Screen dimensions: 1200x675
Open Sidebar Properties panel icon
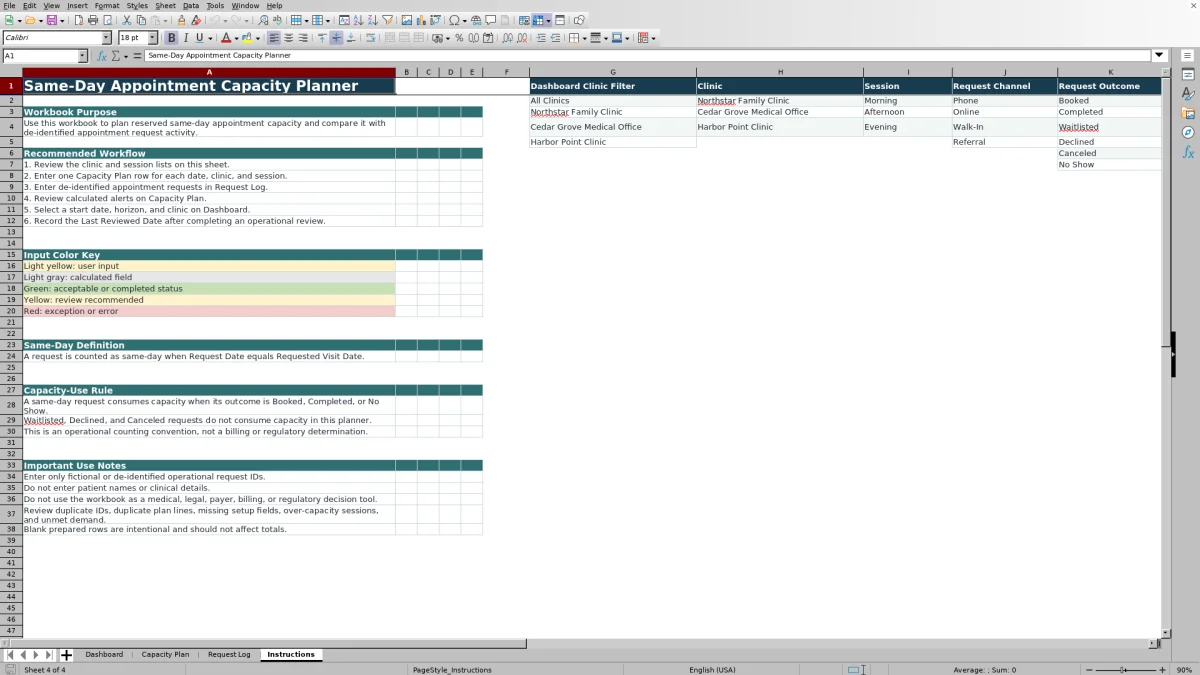(x=1188, y=75)
